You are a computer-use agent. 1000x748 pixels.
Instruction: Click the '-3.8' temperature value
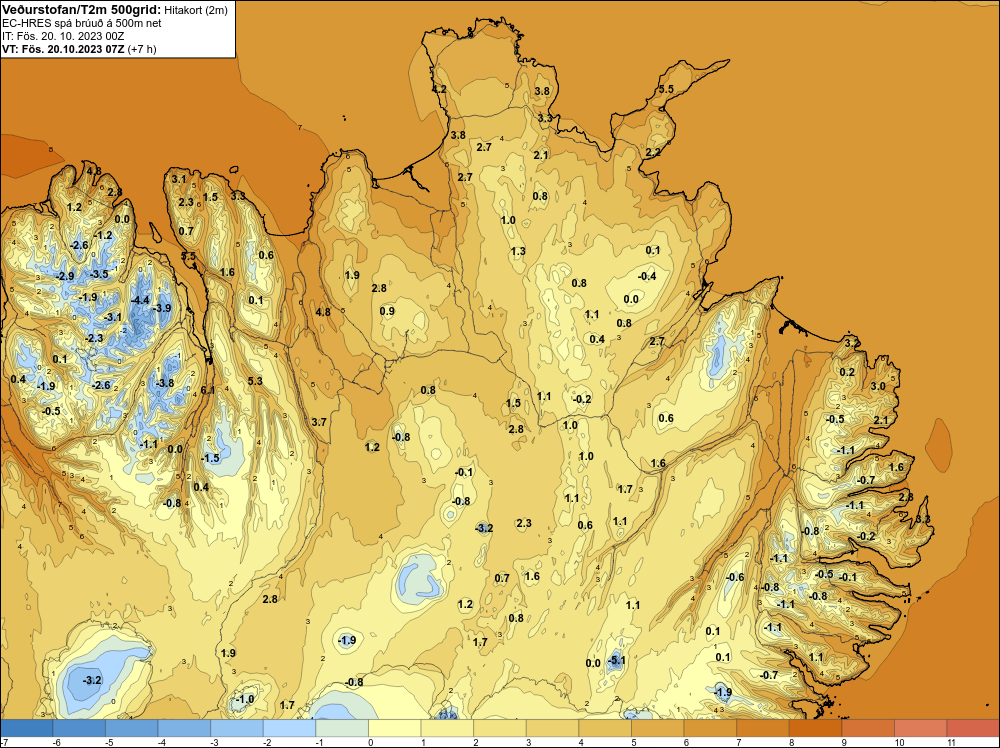[x=164, y=383]
